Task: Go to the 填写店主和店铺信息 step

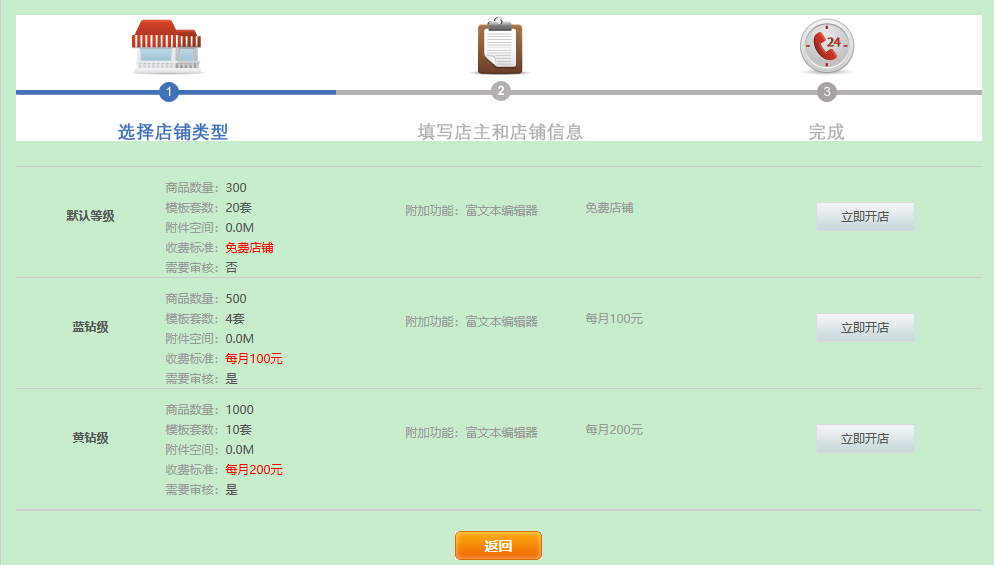Action: point(500,132)
